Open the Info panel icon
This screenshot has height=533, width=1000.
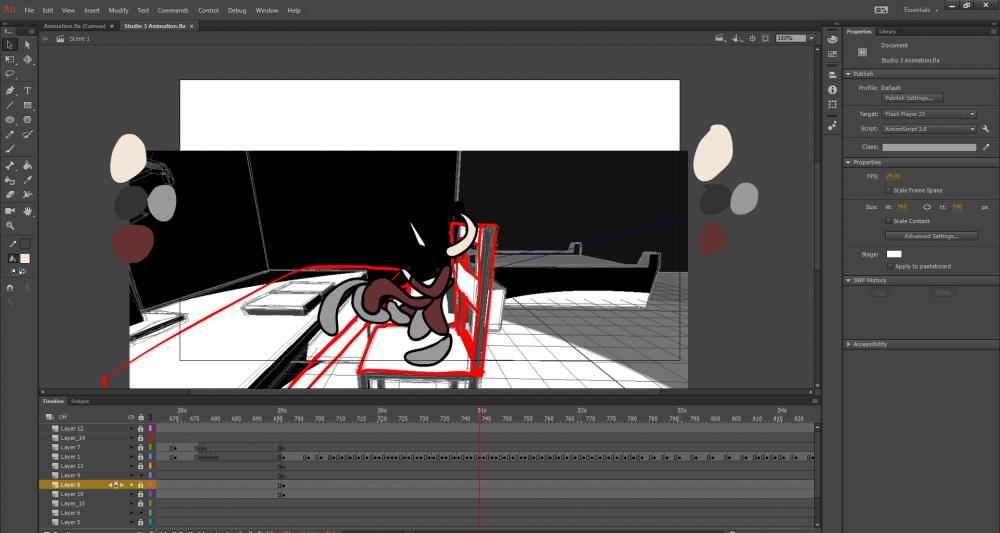(x=832, y=90)
